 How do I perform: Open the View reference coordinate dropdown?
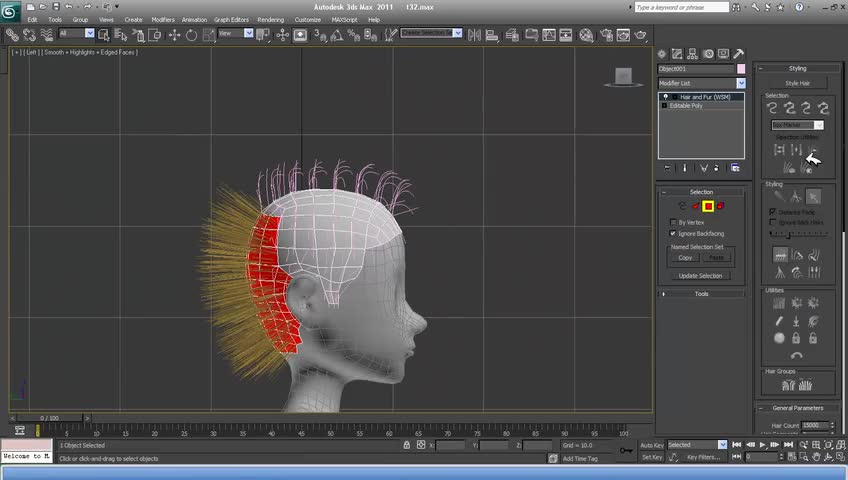pos(236,34)
